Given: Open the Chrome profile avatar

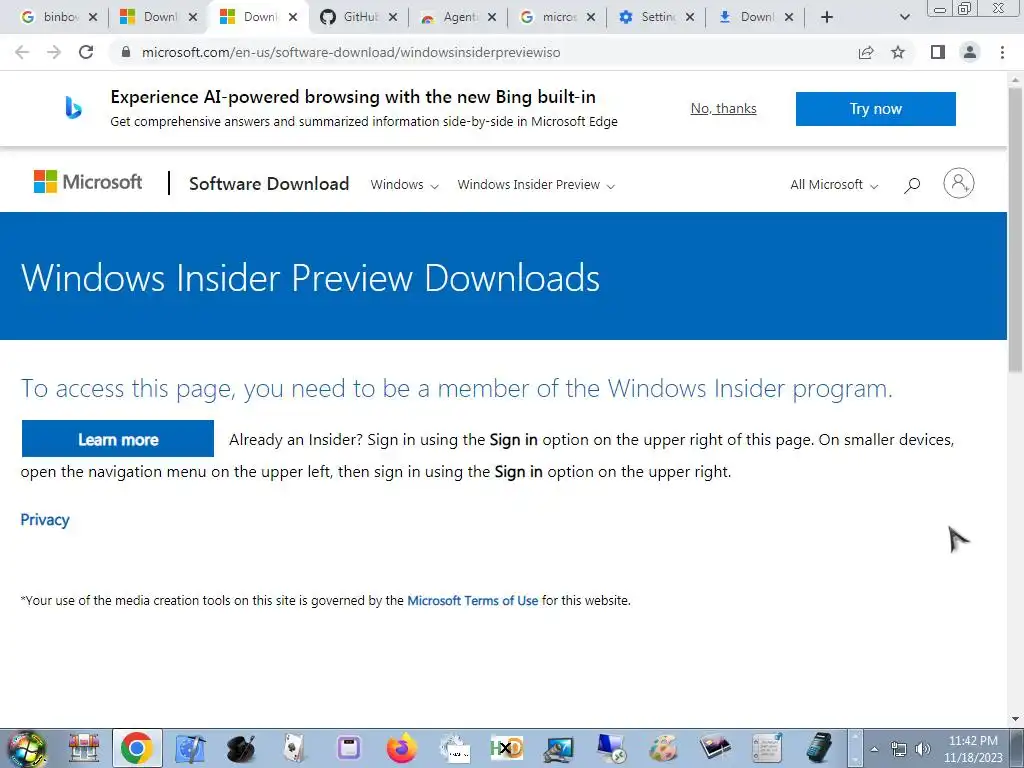Looking at the screenshot, I should (x=970, y=52).
